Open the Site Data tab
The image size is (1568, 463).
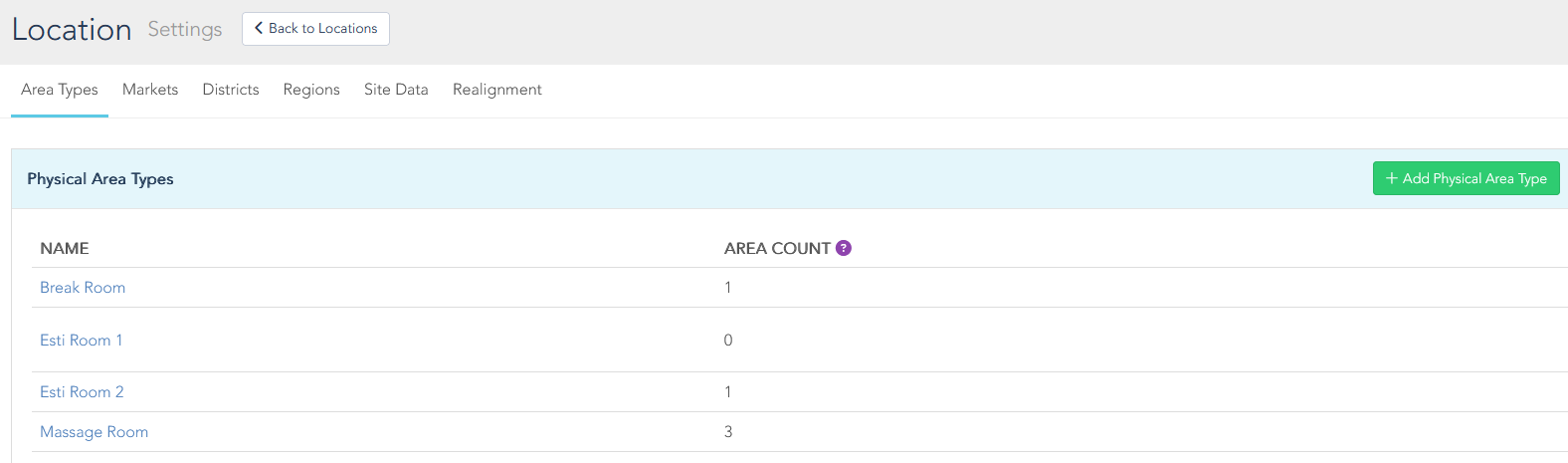[x=396, y=90]
